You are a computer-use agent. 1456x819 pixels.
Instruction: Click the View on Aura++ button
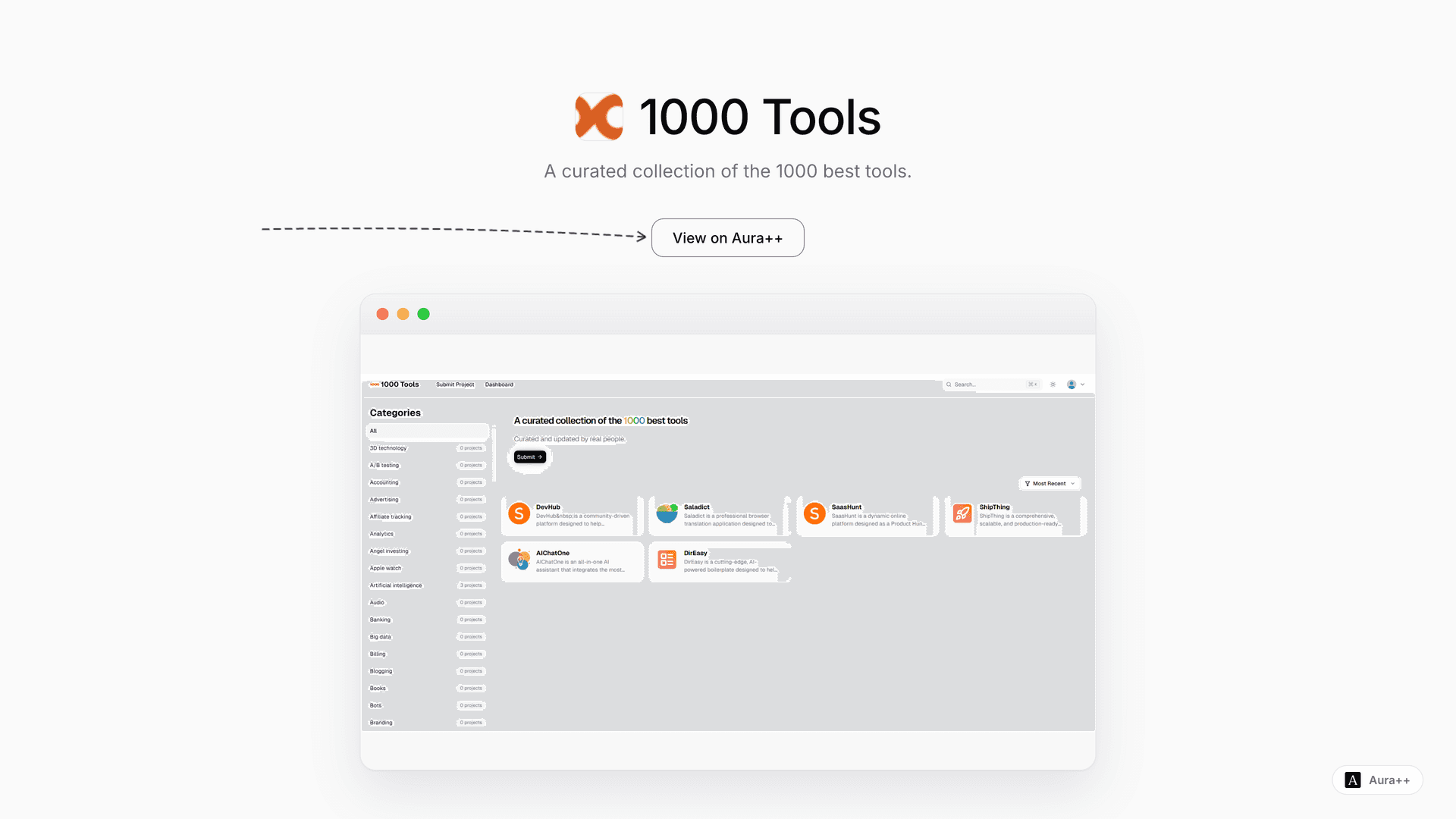tap(727, 238)
